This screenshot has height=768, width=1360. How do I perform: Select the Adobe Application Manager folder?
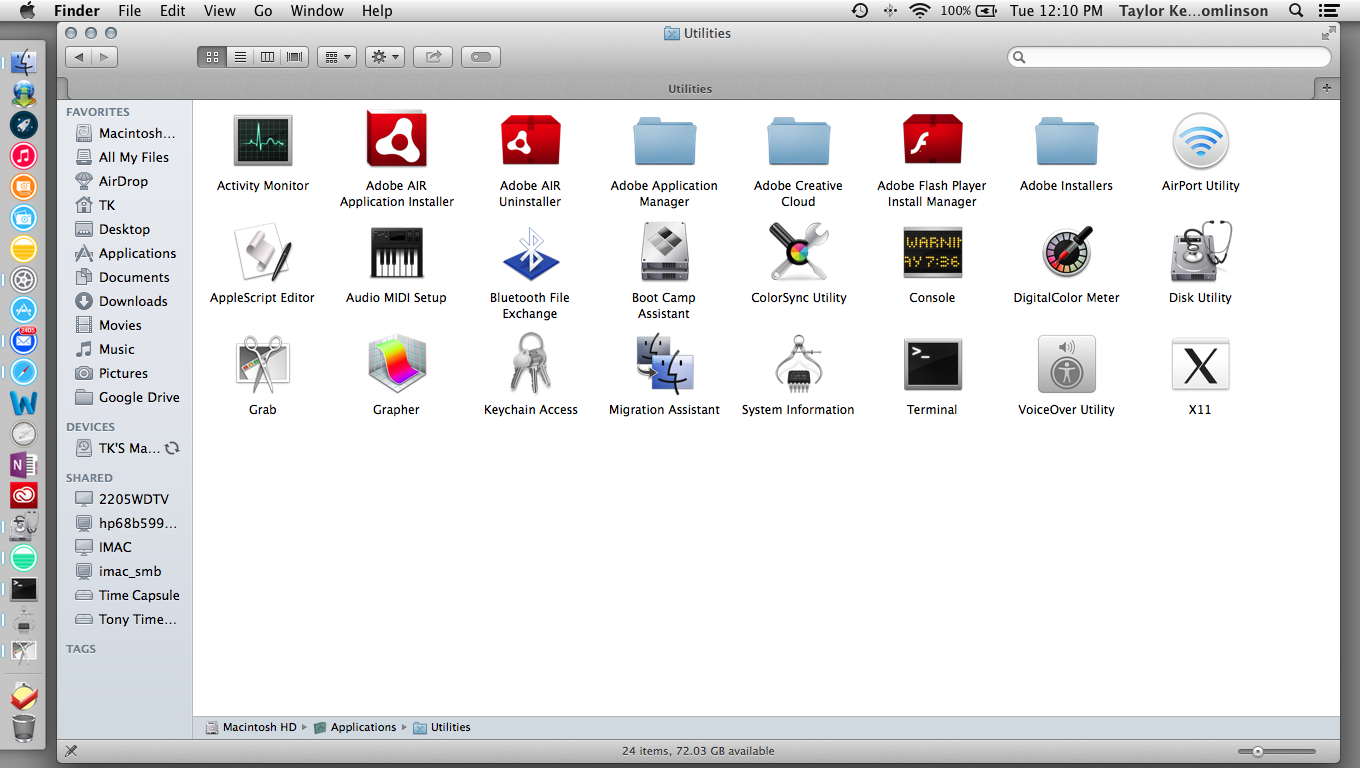tap(664, 141)
